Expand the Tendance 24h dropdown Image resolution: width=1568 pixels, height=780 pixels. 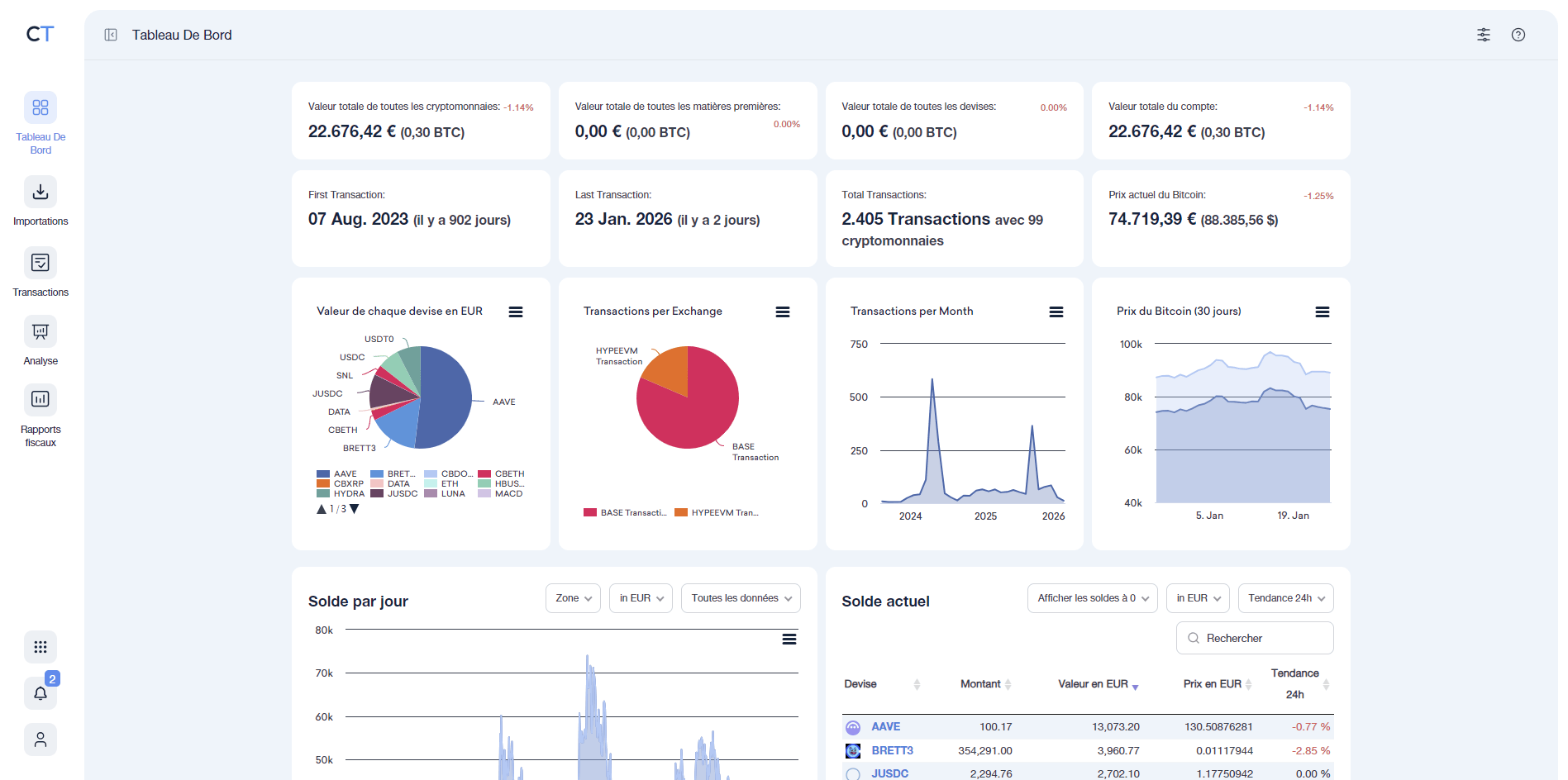(x=1285, y=598)
